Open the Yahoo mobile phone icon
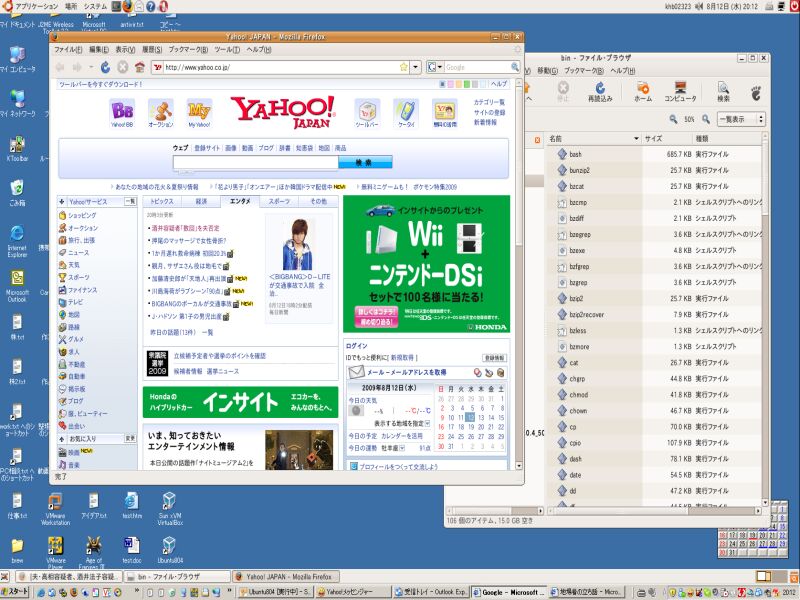Viewport: 800px width, 600px height. 406,113
